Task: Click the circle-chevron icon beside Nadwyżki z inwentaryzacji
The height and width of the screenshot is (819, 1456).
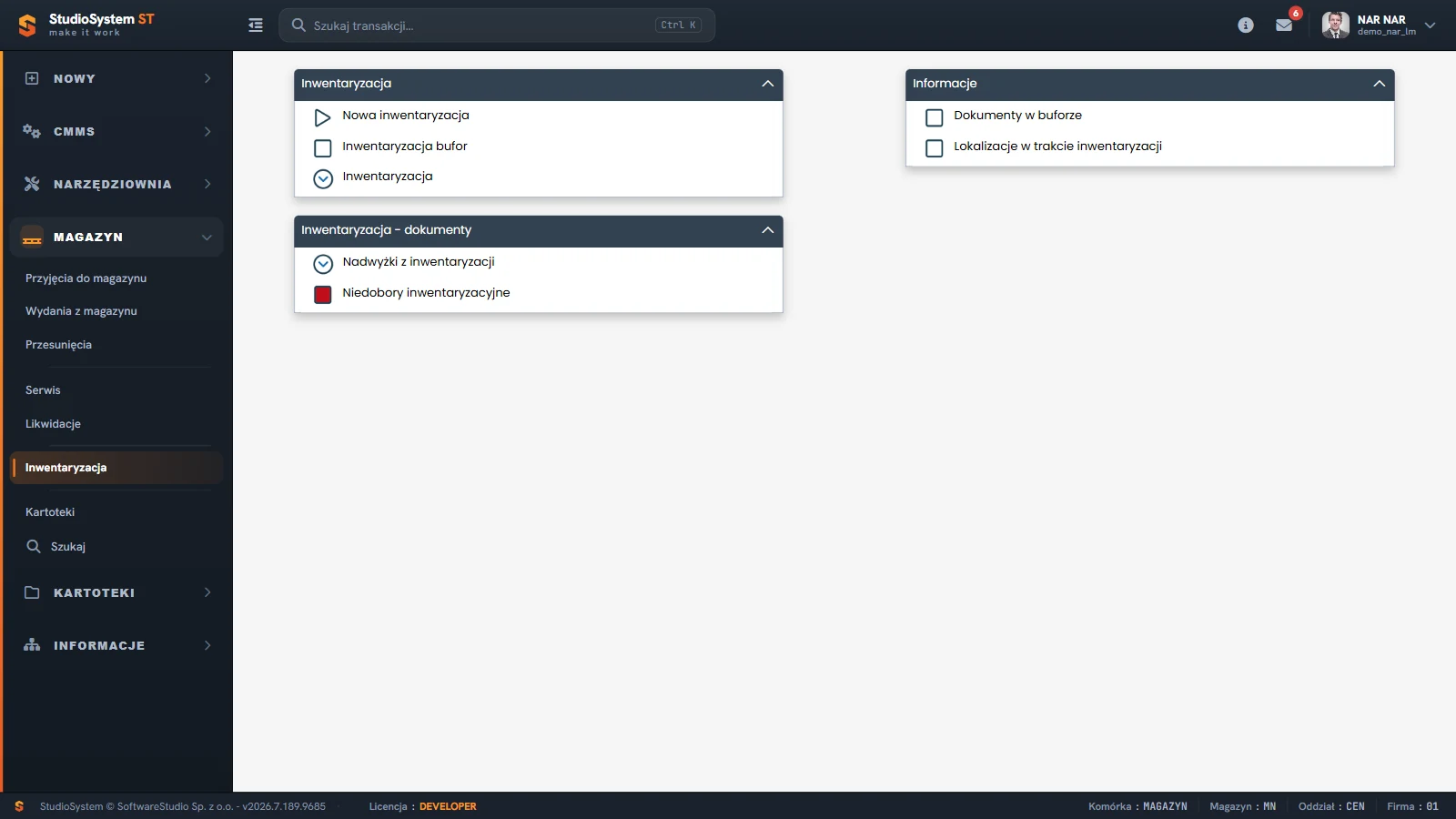Action: click(323, 264)
